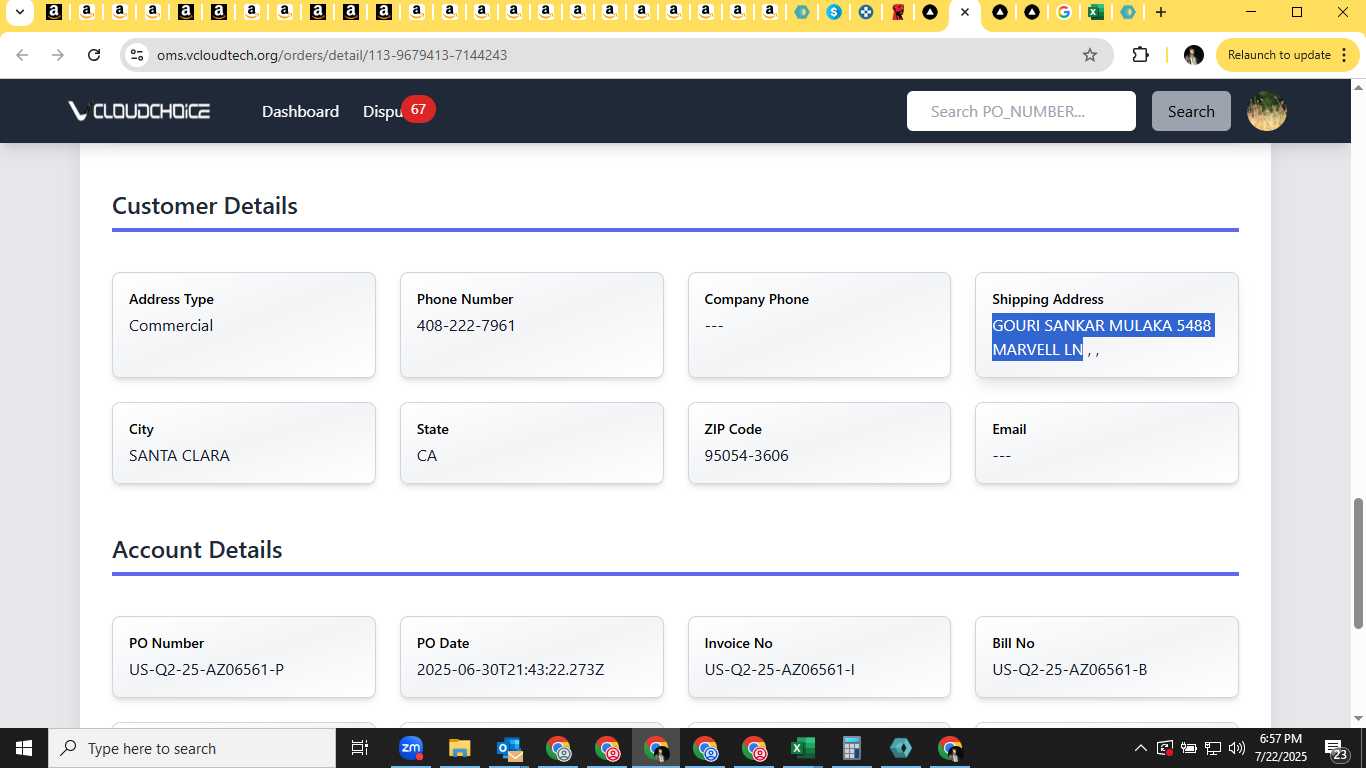Open the Windows Start menu
Viewport: 1366px width, 768px height.
point(24,748)
